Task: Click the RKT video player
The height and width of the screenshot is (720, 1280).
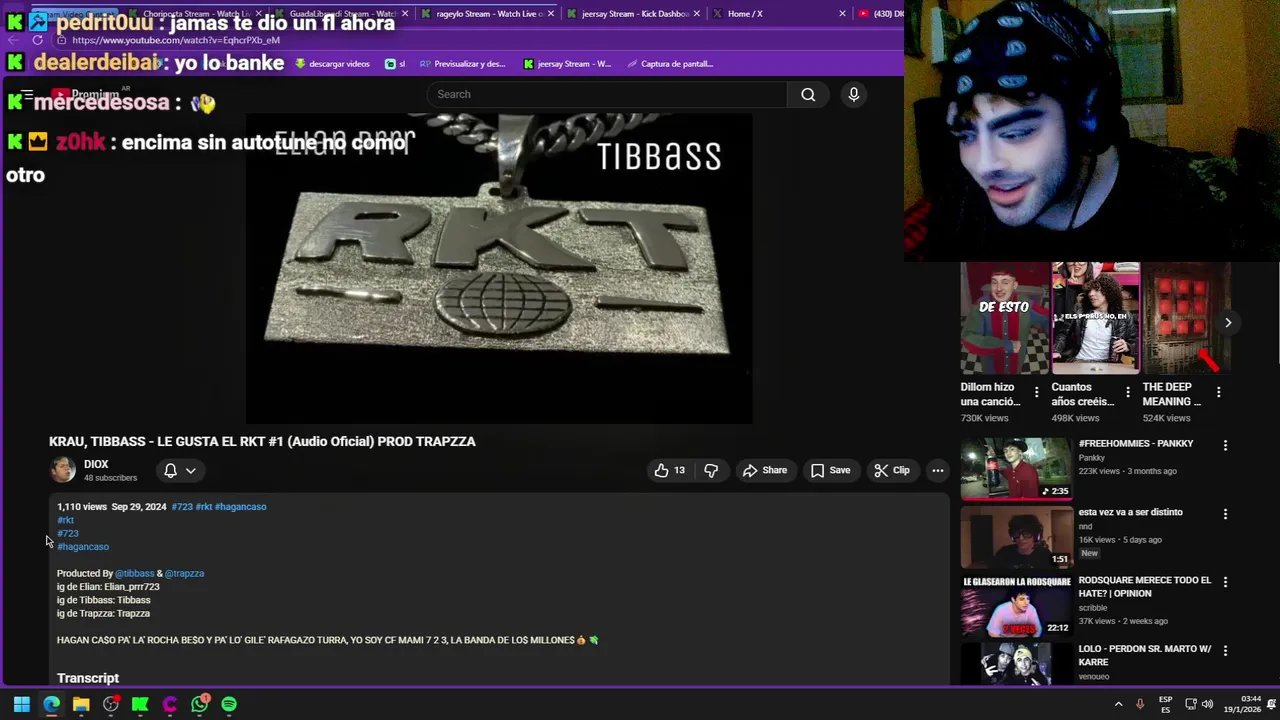Action: pyautogui.click(x=499, y=268)
